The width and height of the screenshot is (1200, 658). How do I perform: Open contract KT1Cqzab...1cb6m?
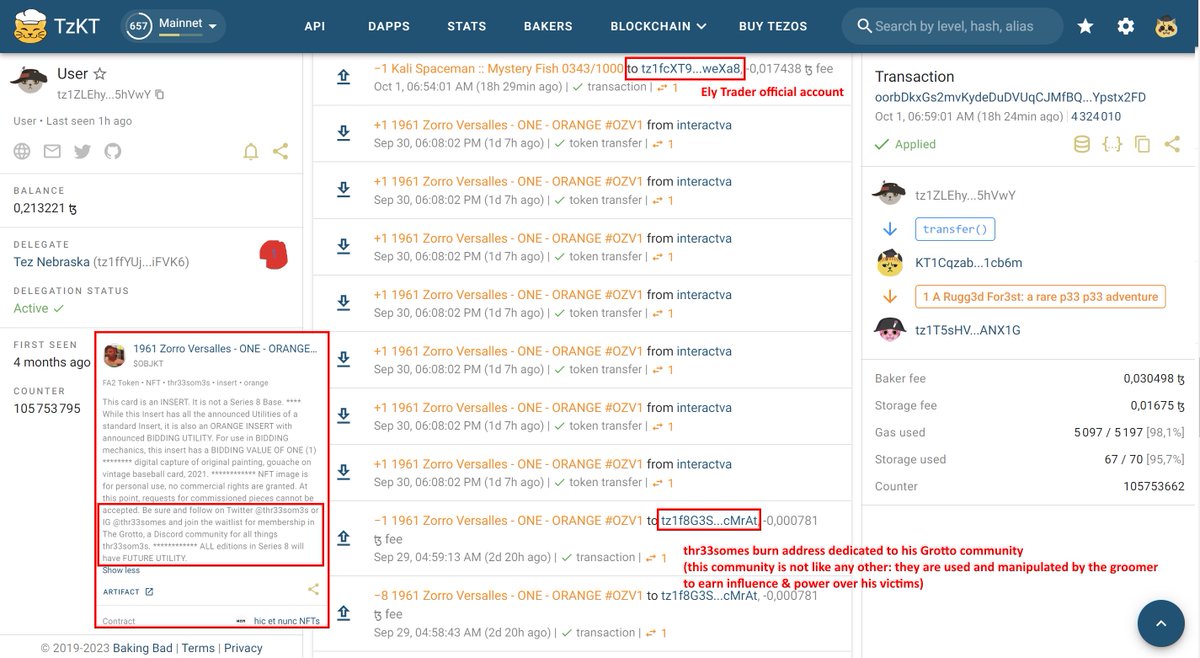(968, 263)
